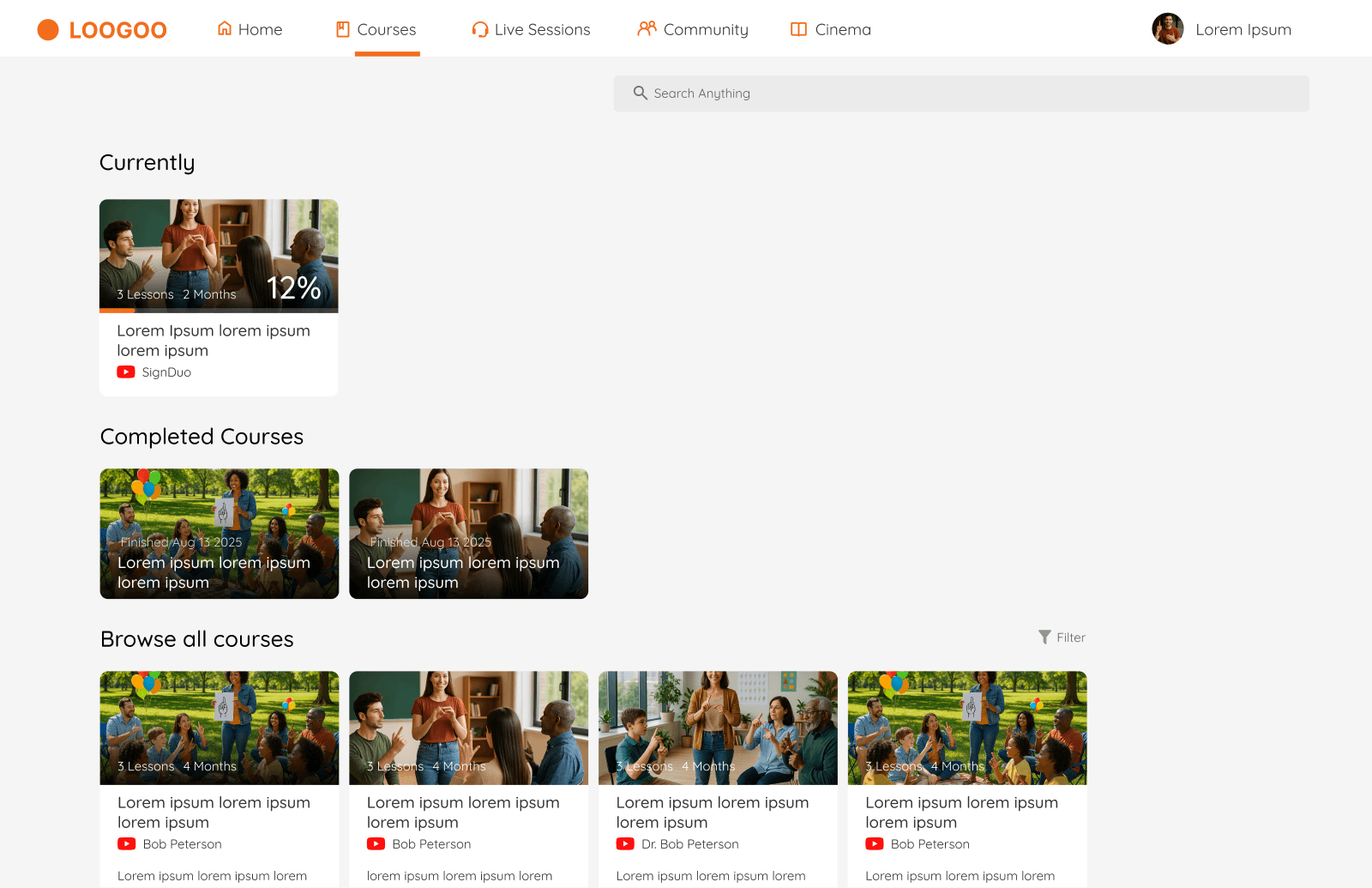
Task: Click the 12% course progress bar
Action: (219, 311)
